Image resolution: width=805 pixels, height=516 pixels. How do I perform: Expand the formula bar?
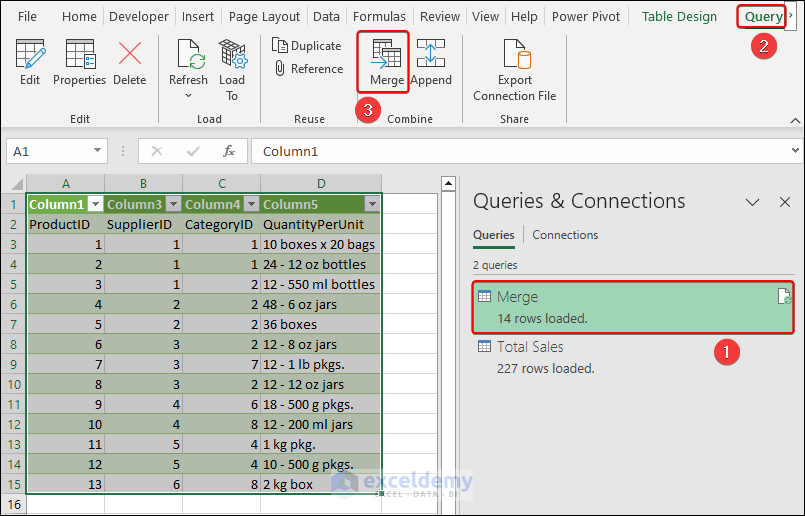click(794, 151)
